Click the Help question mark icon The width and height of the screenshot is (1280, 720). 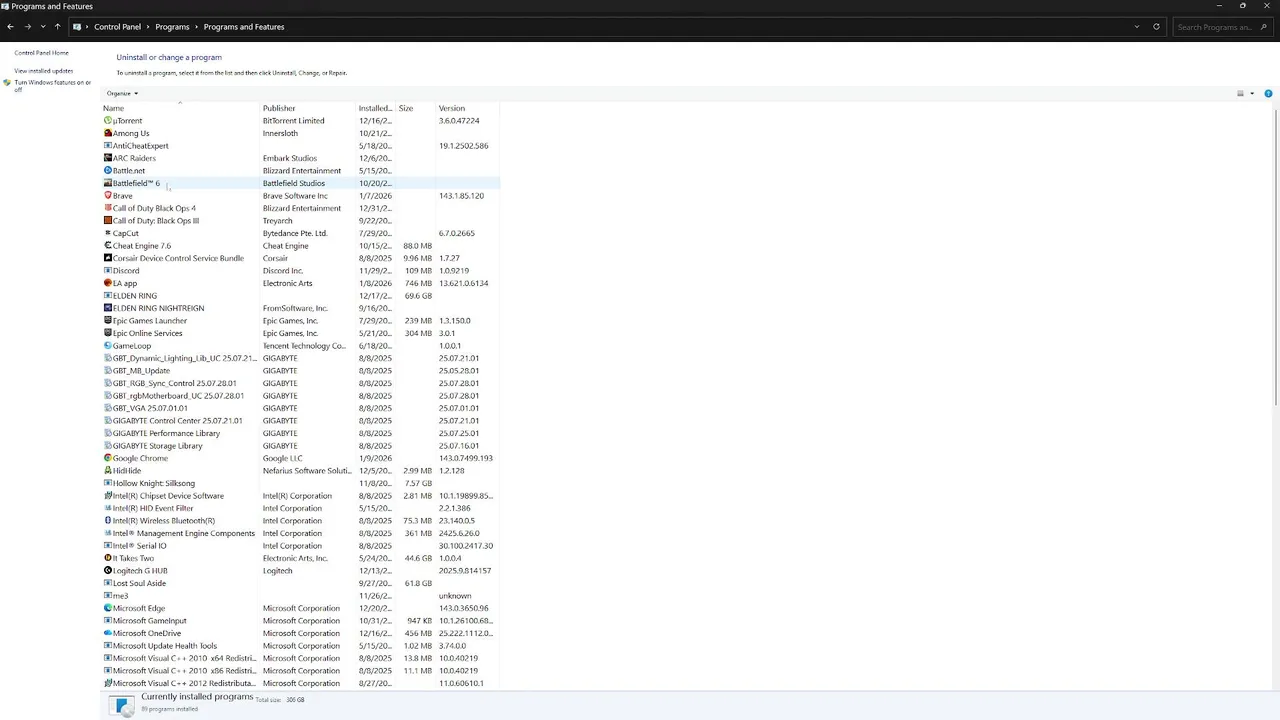[x=1268, y=94]
